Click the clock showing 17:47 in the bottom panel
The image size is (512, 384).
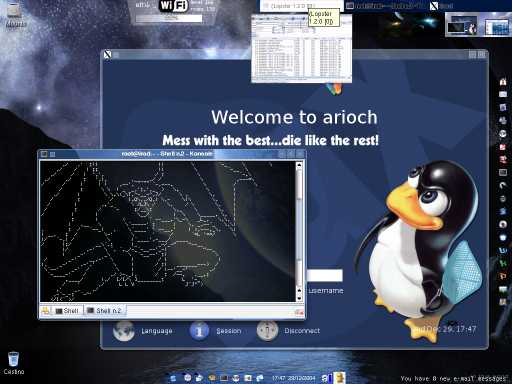pyautogui.click(x=293, y=378)
